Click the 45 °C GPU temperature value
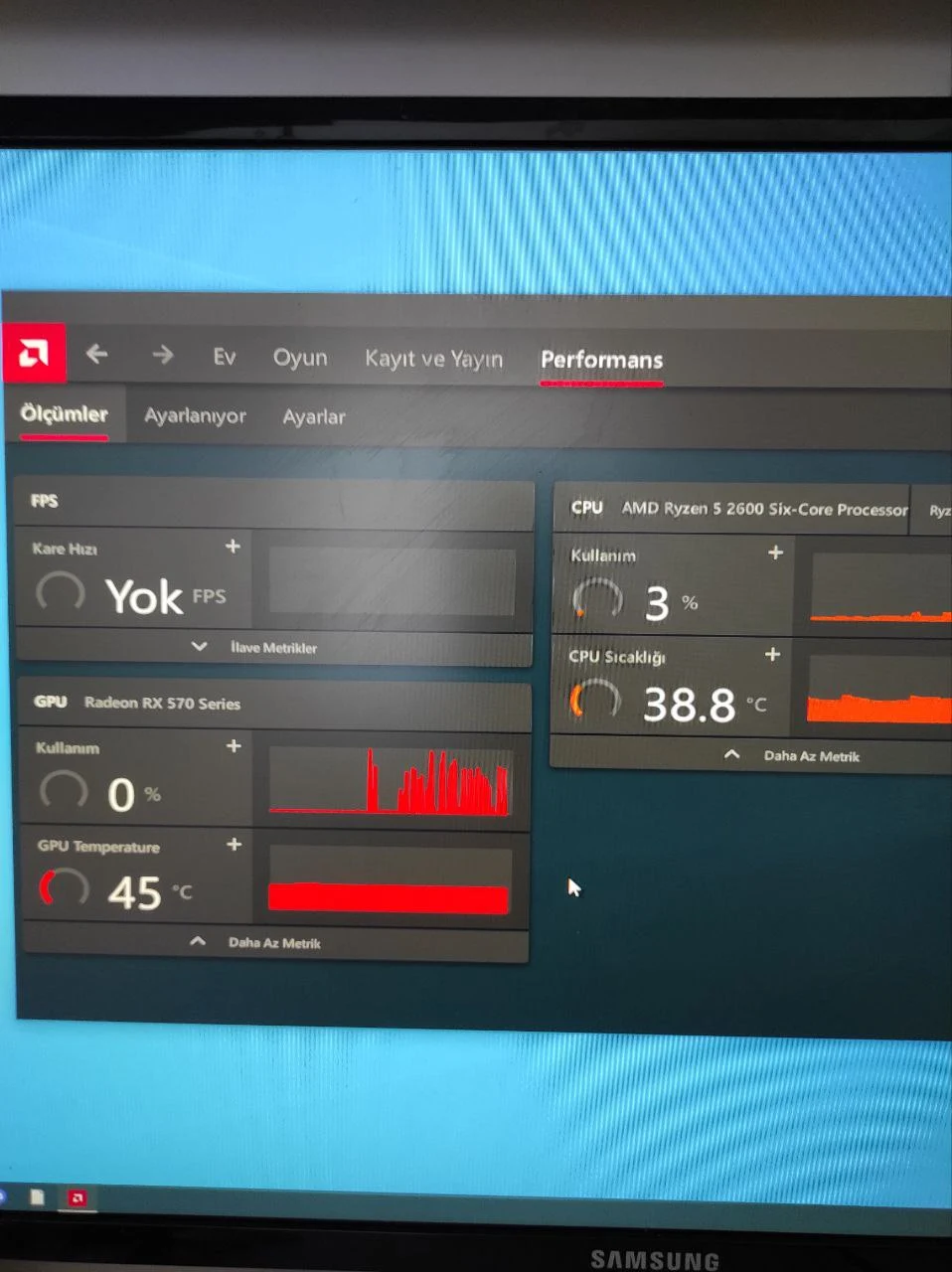This screenshot has height=1272, width=952. (150, 892)
